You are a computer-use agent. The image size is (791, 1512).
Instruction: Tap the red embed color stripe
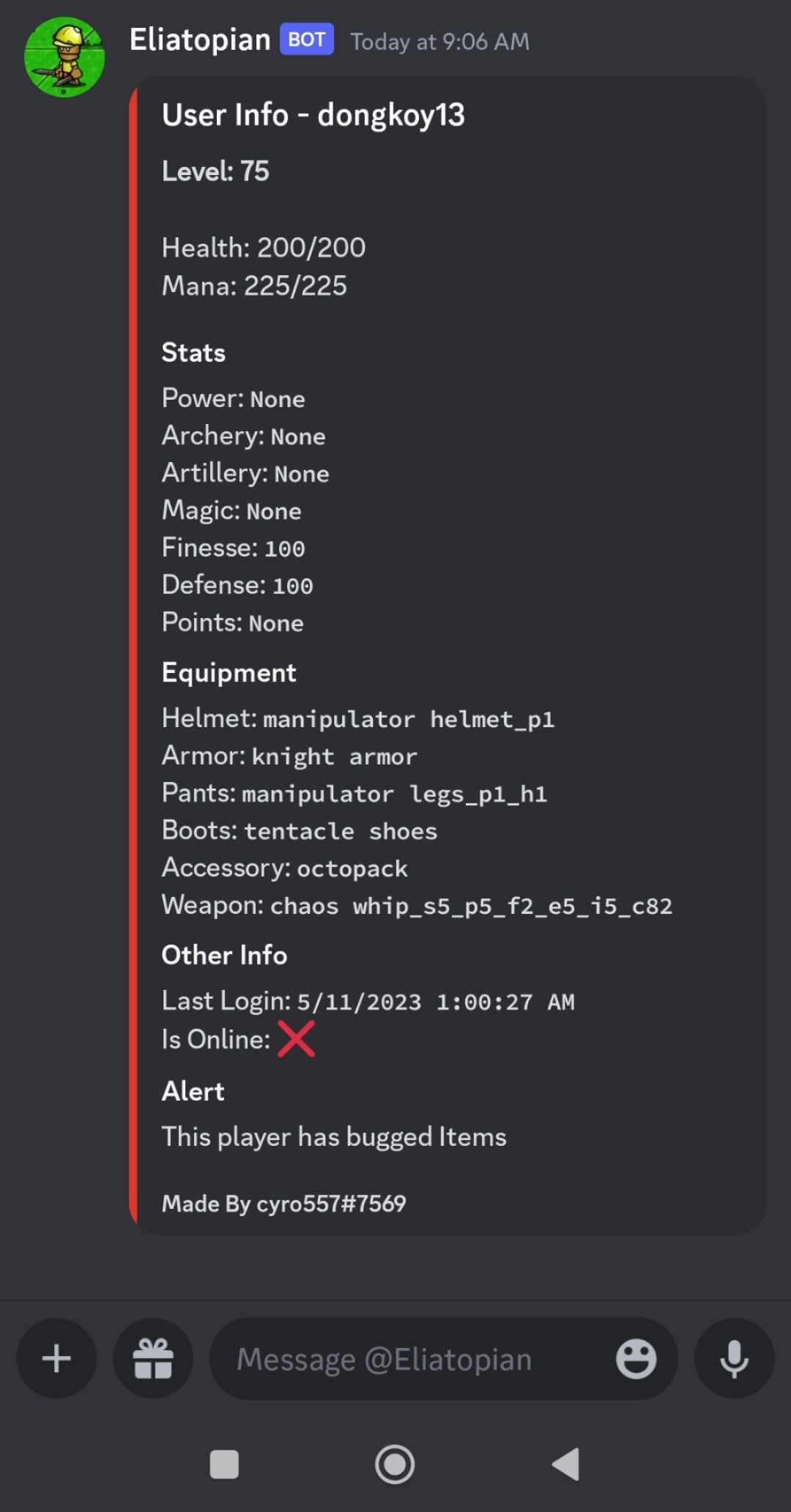[133, 655]
